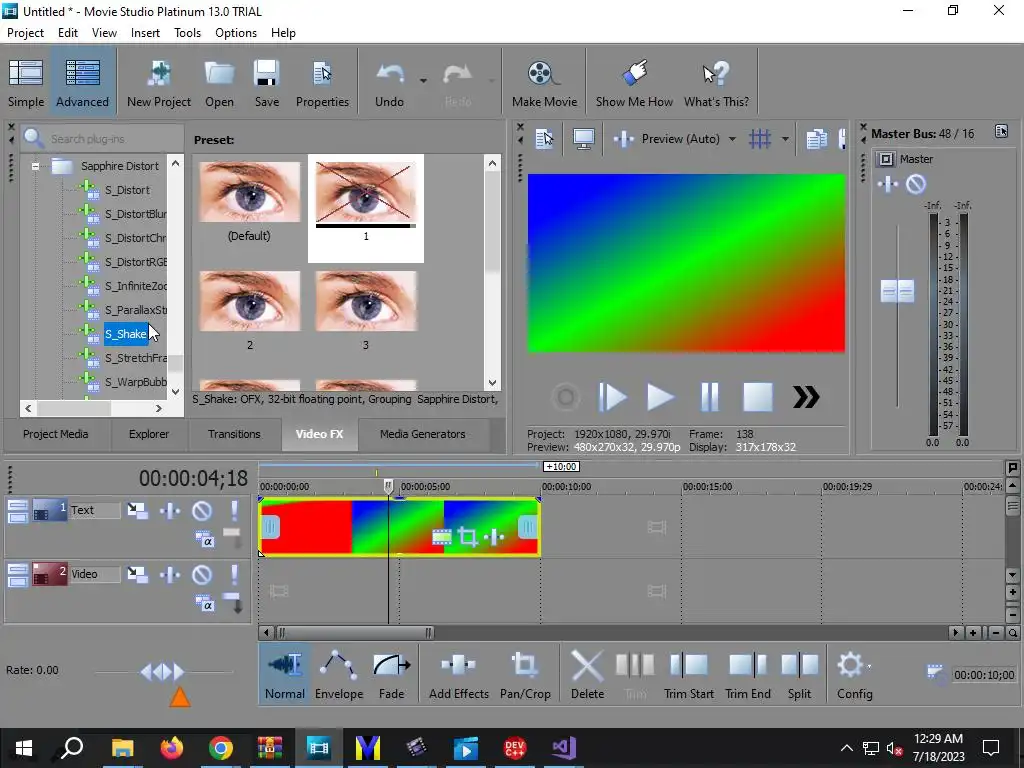1024x768 pixels.
Task: Click Trim Start button
Action: 688,675
